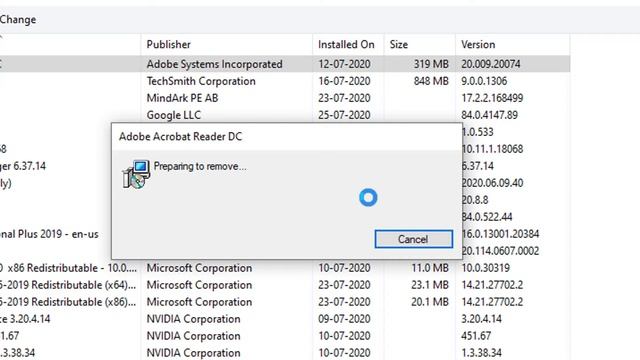Click the 16-07-2020 install date
This screenshot has width=640, height=360.
tap(344, 81)
